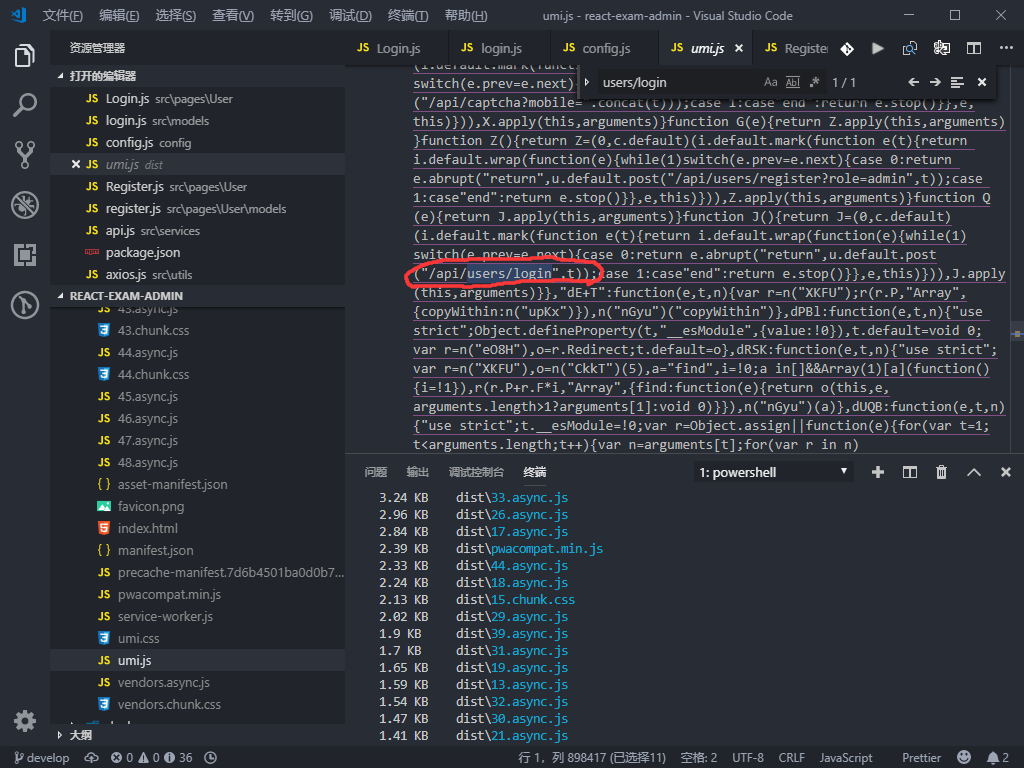
Task: Open the GitLens view in activity bar
Action: click(x=25, y=305)
